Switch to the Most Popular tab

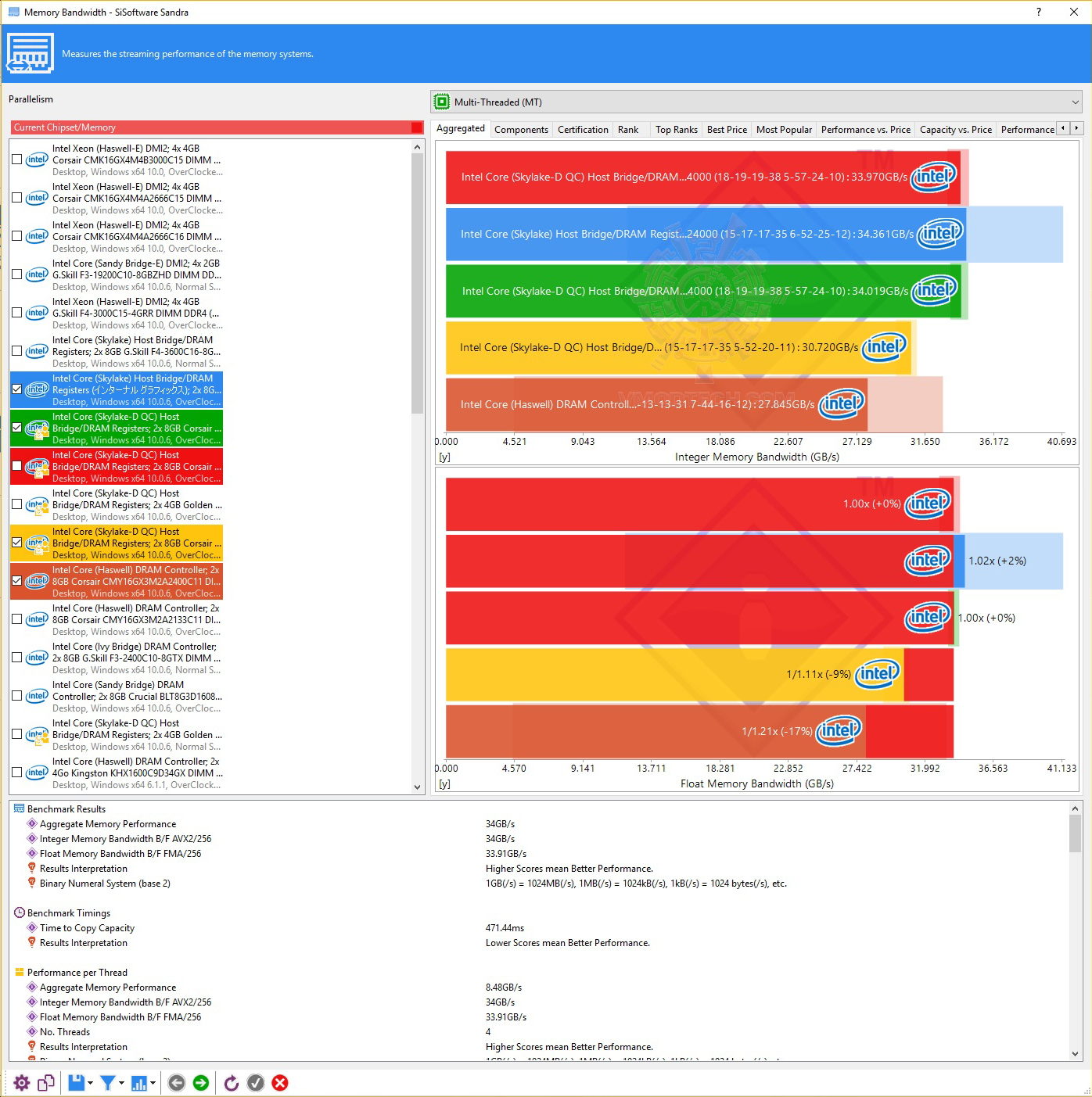coord(784,130)
